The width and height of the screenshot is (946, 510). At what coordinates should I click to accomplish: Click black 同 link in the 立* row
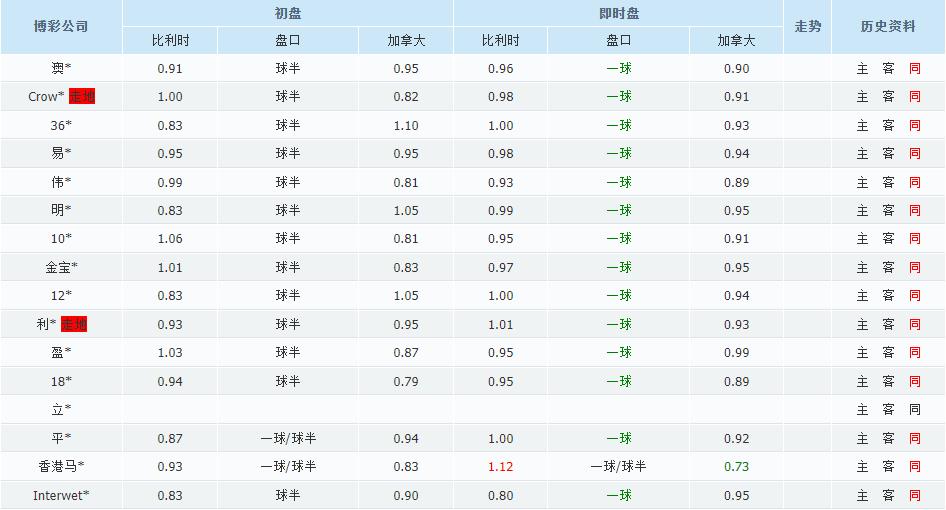click(x=915, y=409)
